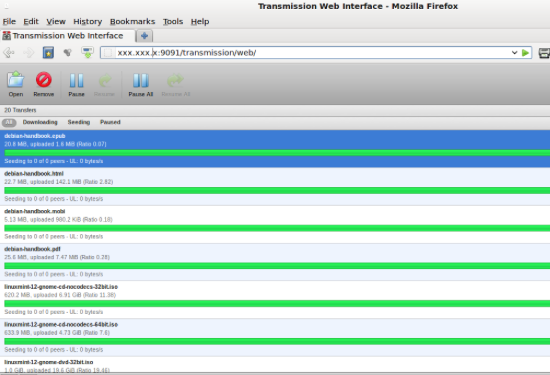Click seeding status line under debian-handbook.pdf
550x375 pixels.
click(54, 274)
